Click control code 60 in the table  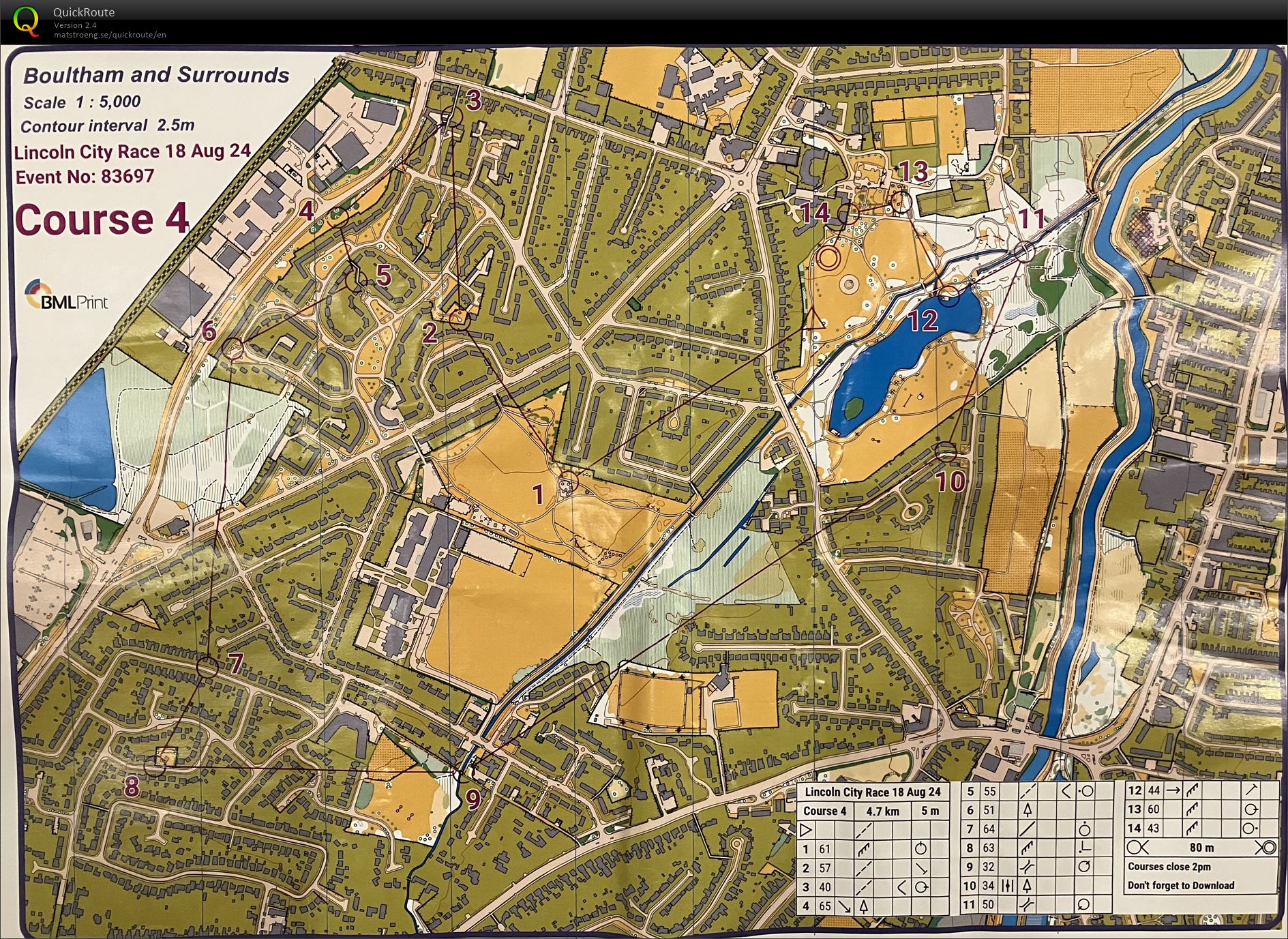(1154, 809)
